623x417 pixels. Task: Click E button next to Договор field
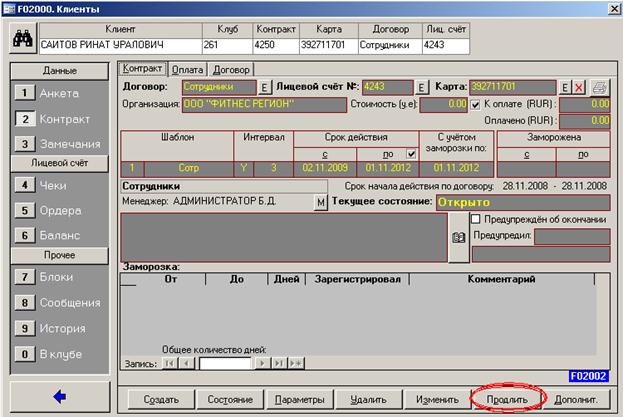point(264,87)
